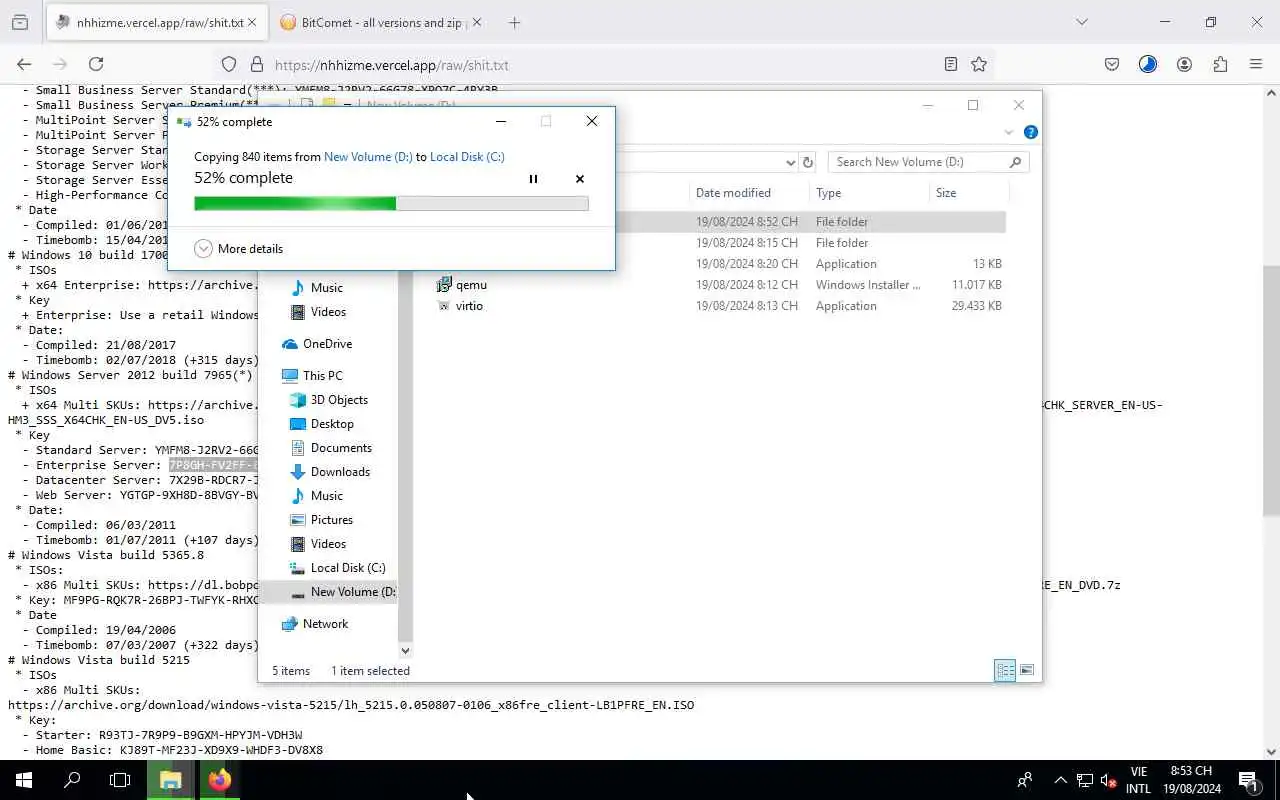Pause the file copy operation

click(x=533, y=179)
